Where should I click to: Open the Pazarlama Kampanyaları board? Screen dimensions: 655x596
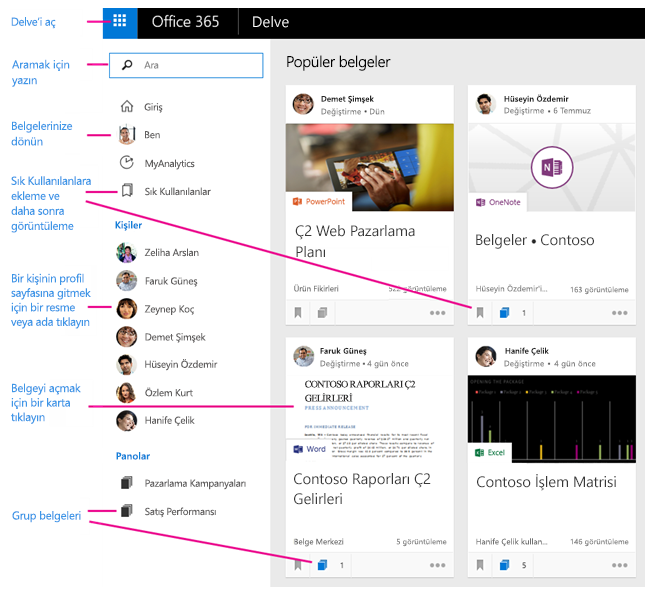pos(195,484)
